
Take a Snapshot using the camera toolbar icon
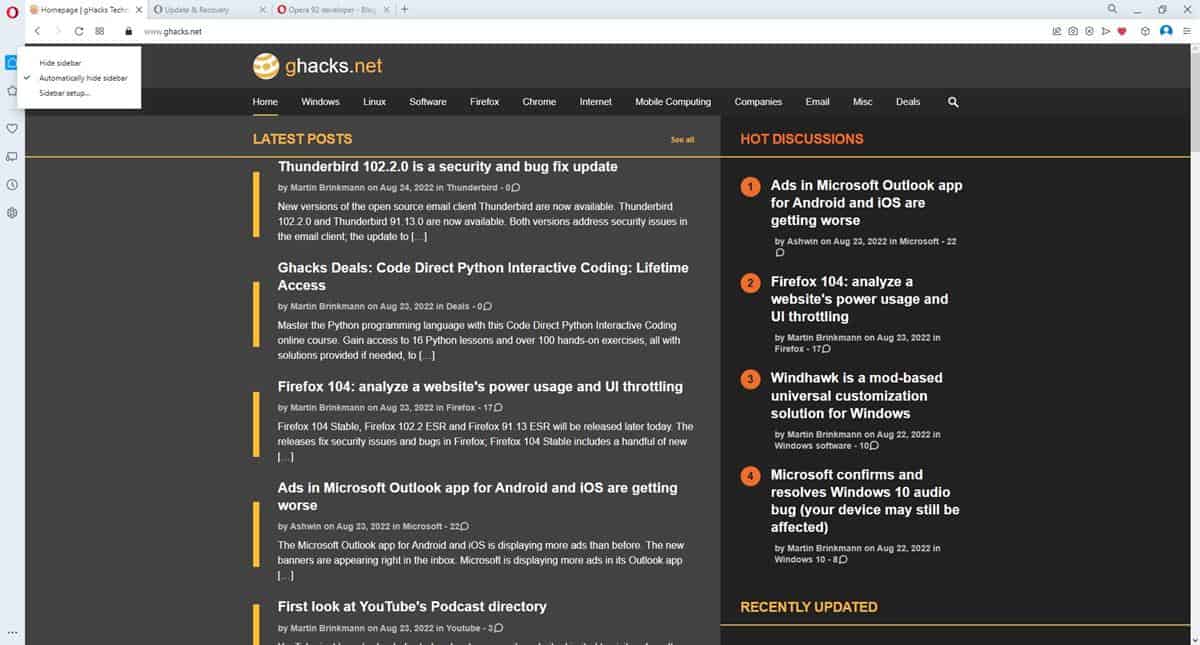1072,31
